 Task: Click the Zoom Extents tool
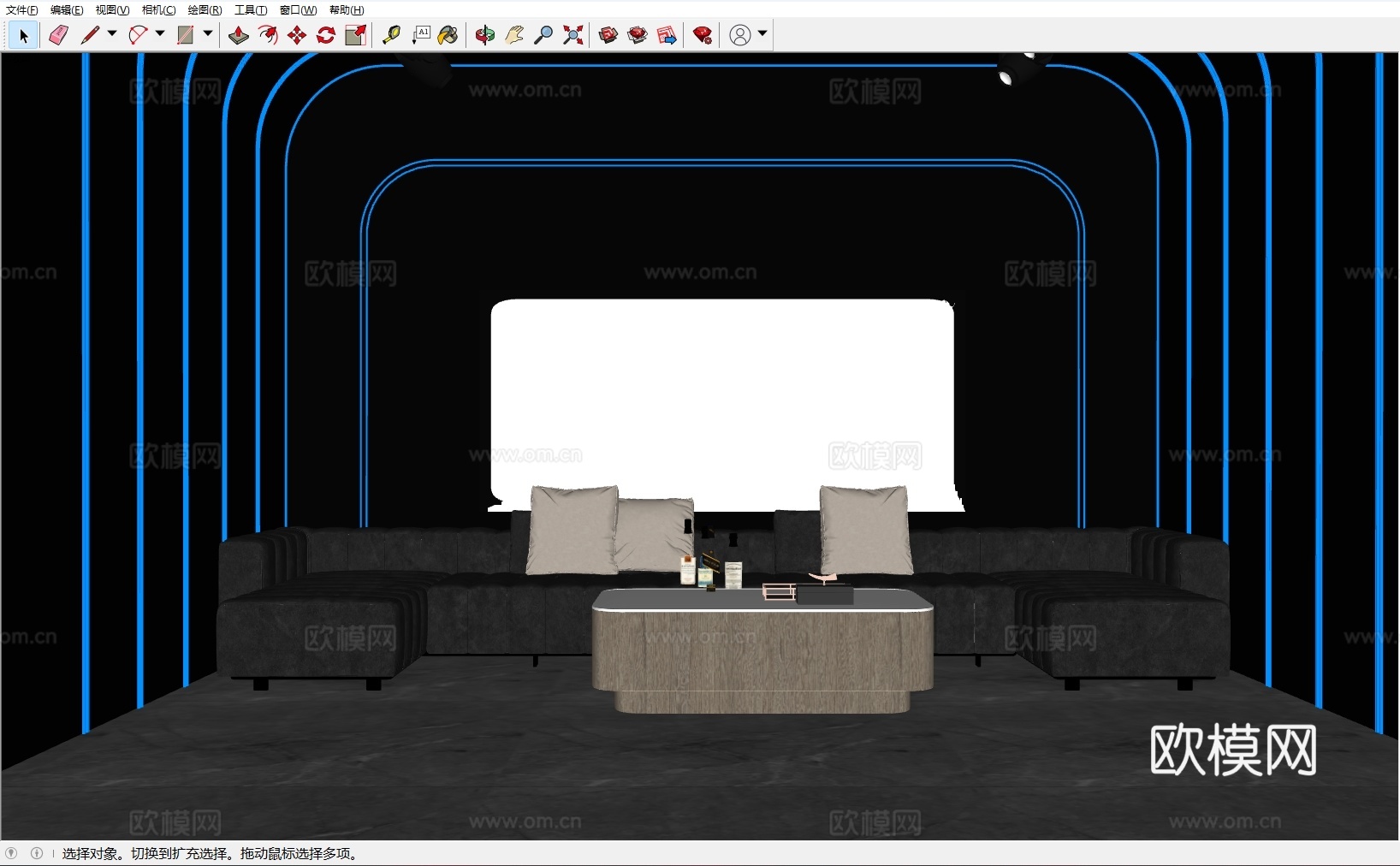(x=573, y=35)
